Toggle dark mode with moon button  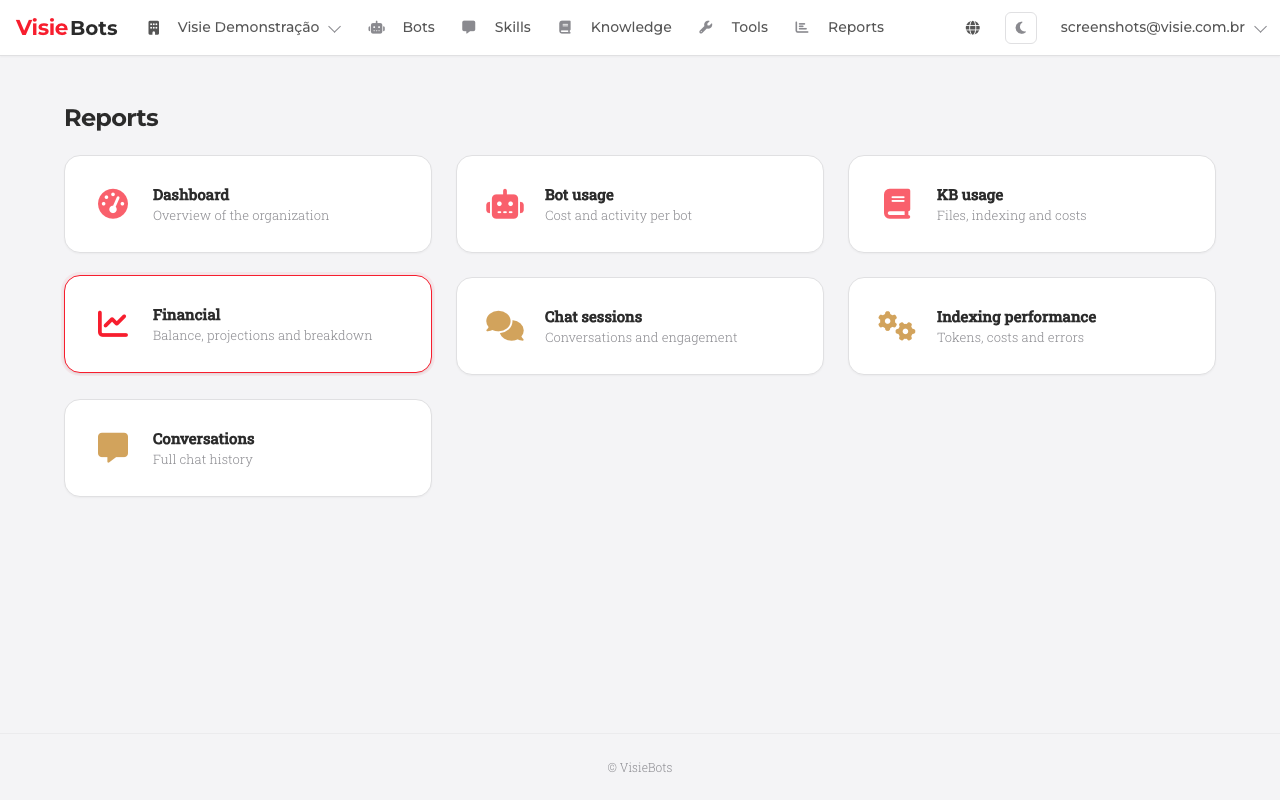pyautogui.click(x=1020, y=28)
